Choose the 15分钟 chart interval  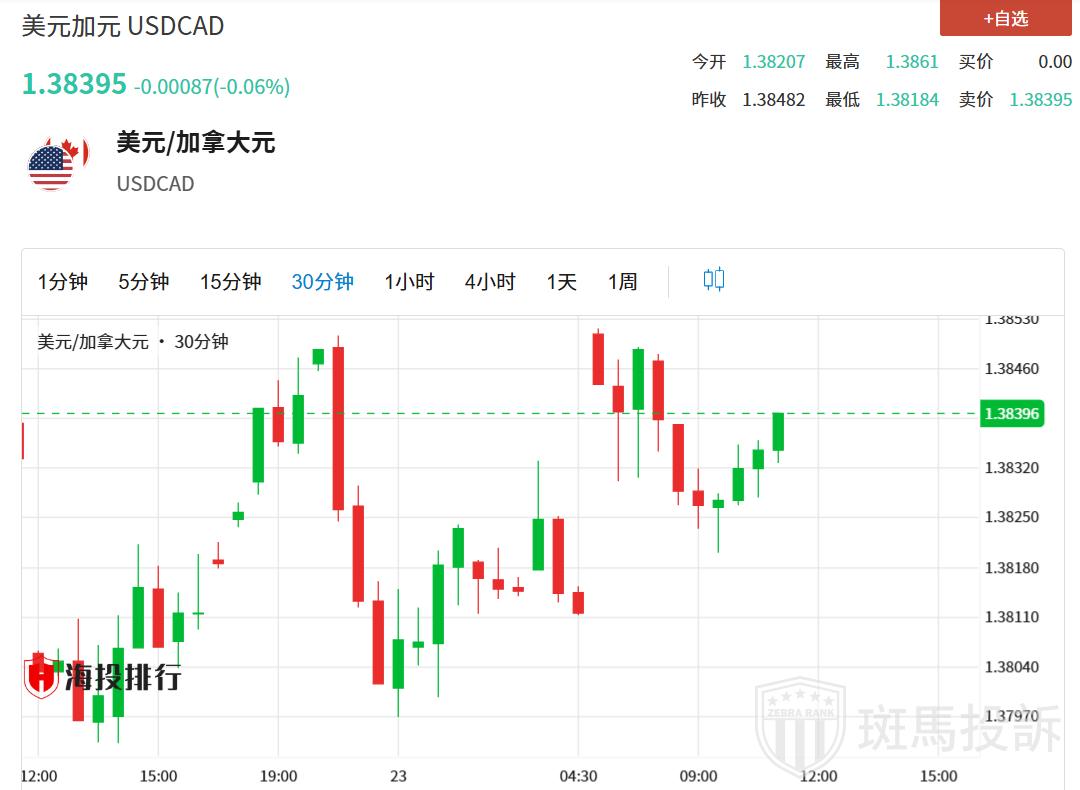[230, 282]
